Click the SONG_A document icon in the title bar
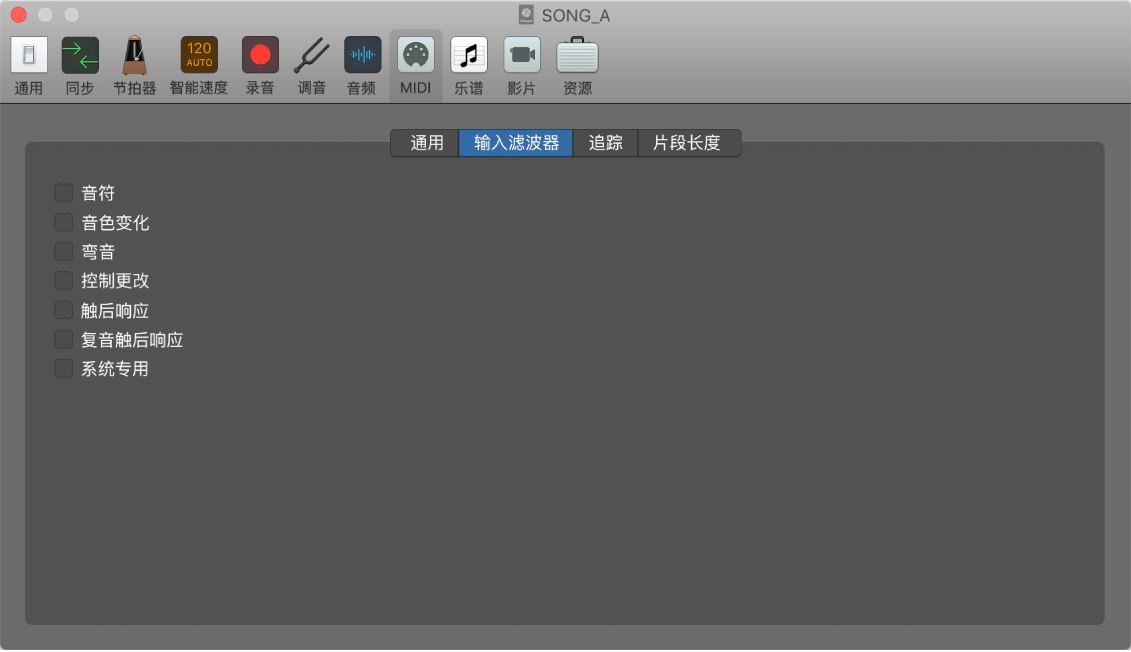 tap(527, 14)
